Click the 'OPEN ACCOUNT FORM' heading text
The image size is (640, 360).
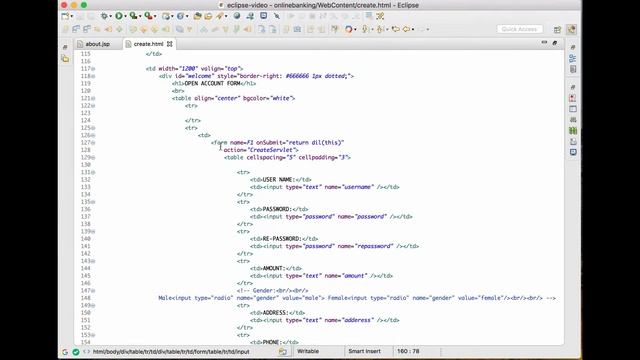click(x=212, y=83)
